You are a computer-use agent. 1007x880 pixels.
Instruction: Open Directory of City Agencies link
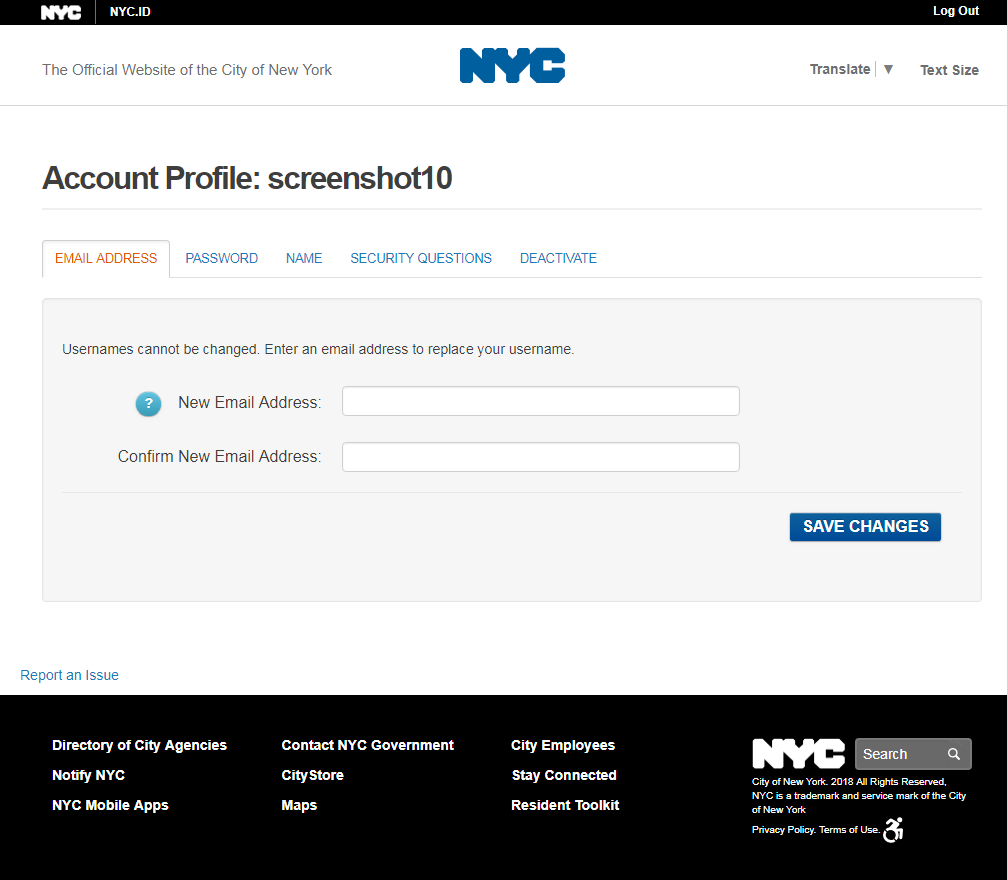coord(139,745)
